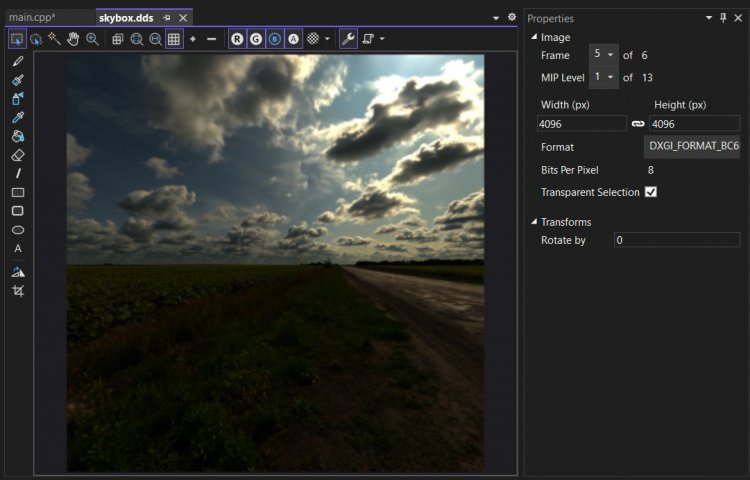Select the Crop tool
Image resolution: width=750 pixels, height=480 pixels.
(18, 291)
